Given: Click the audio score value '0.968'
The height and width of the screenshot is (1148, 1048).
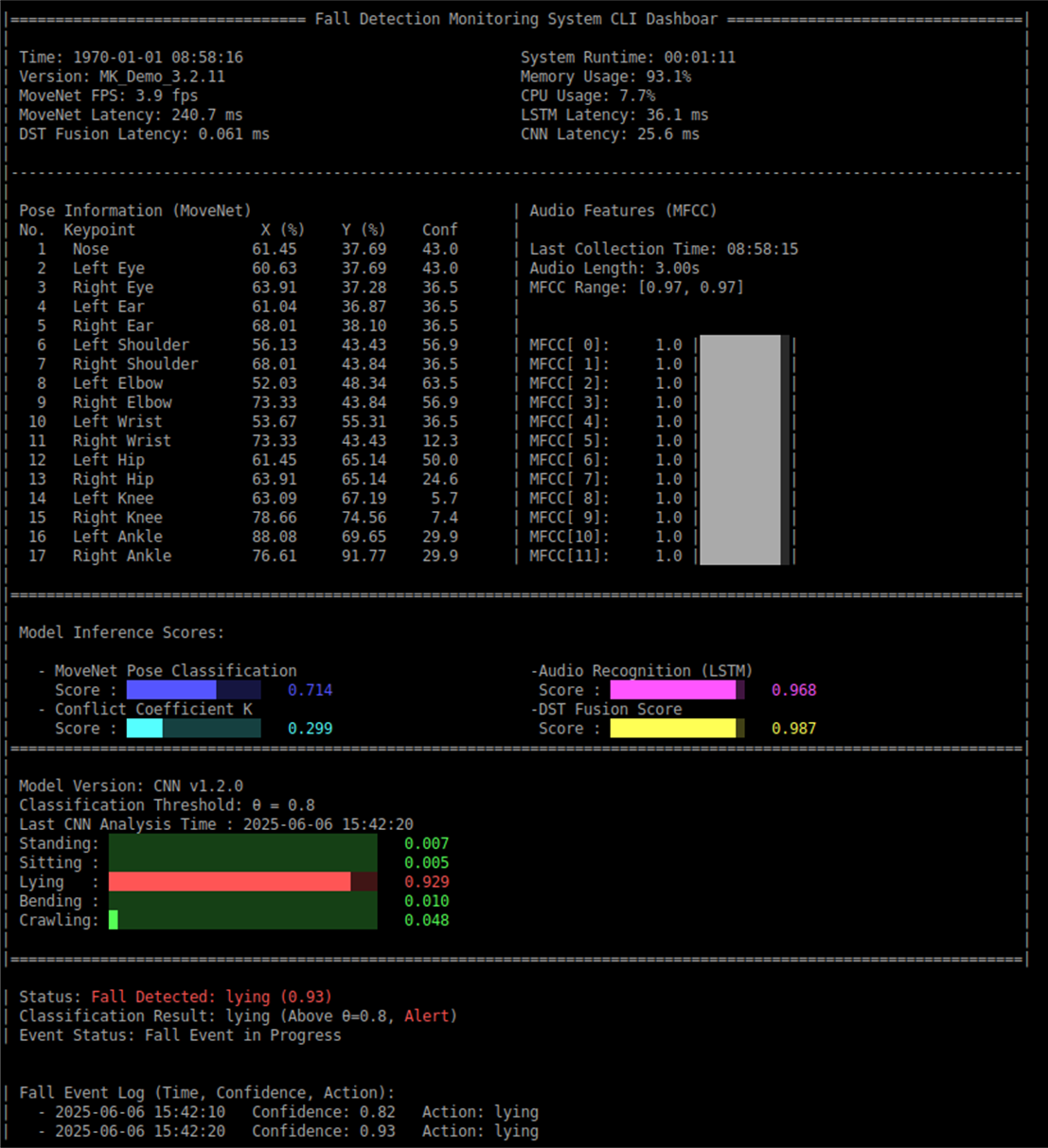Looking at the screenshot, I should 794,690.
